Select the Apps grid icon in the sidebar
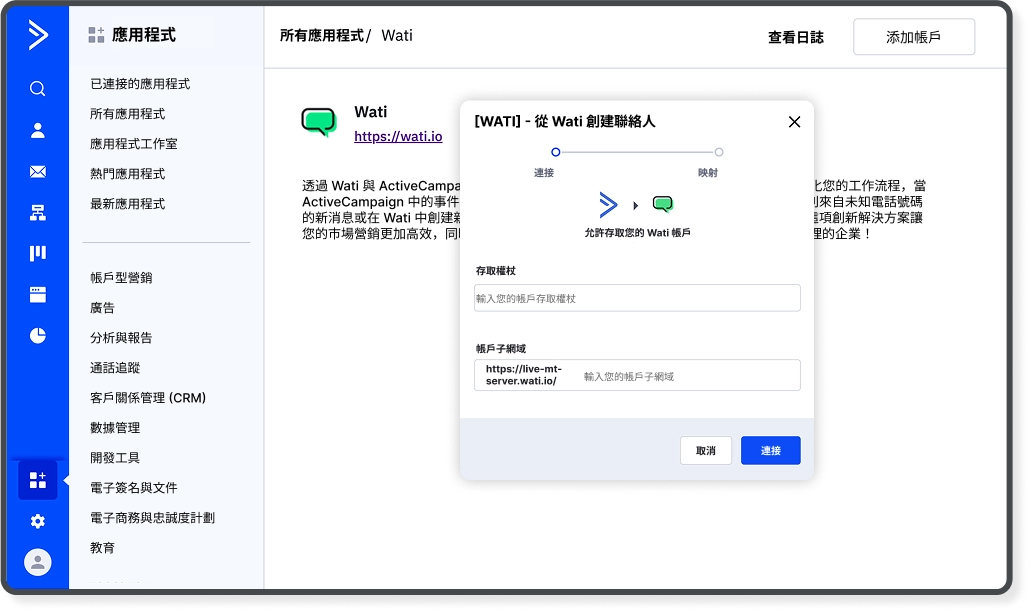 [38, 480]
